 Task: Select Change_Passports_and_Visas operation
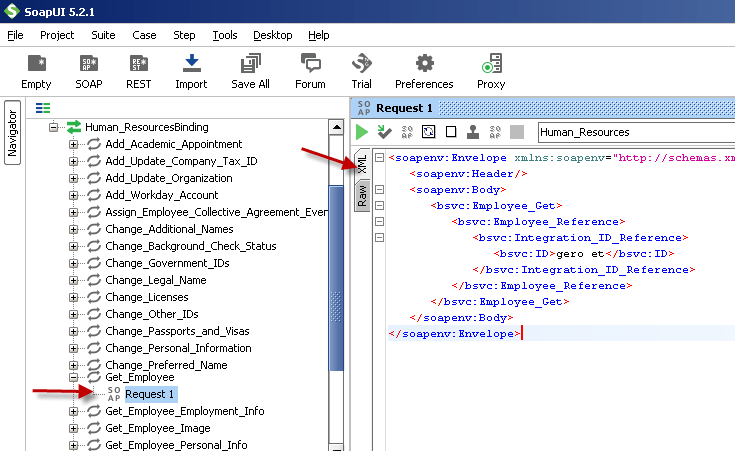tap(177, 331)
